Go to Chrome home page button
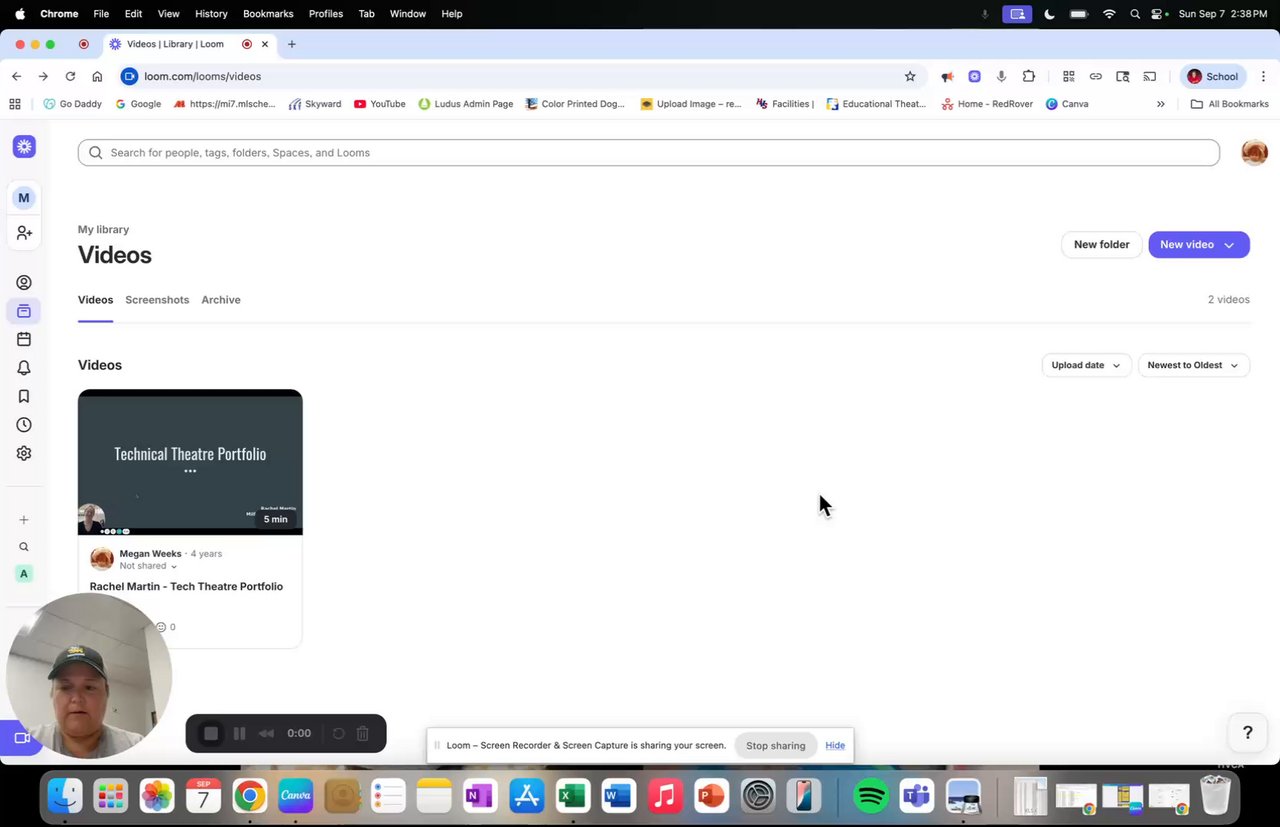This screenshot has height=827, width=1280. 97,76
